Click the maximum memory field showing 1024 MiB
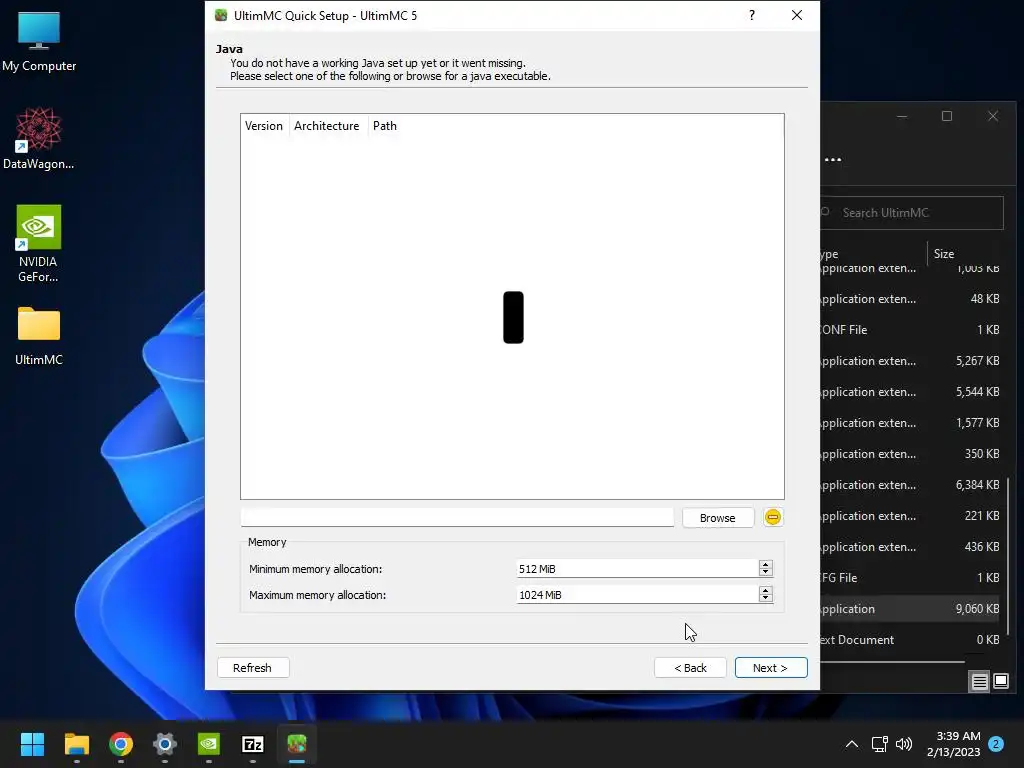Viewport: 1024px width, 768px height. click(637, 595)
